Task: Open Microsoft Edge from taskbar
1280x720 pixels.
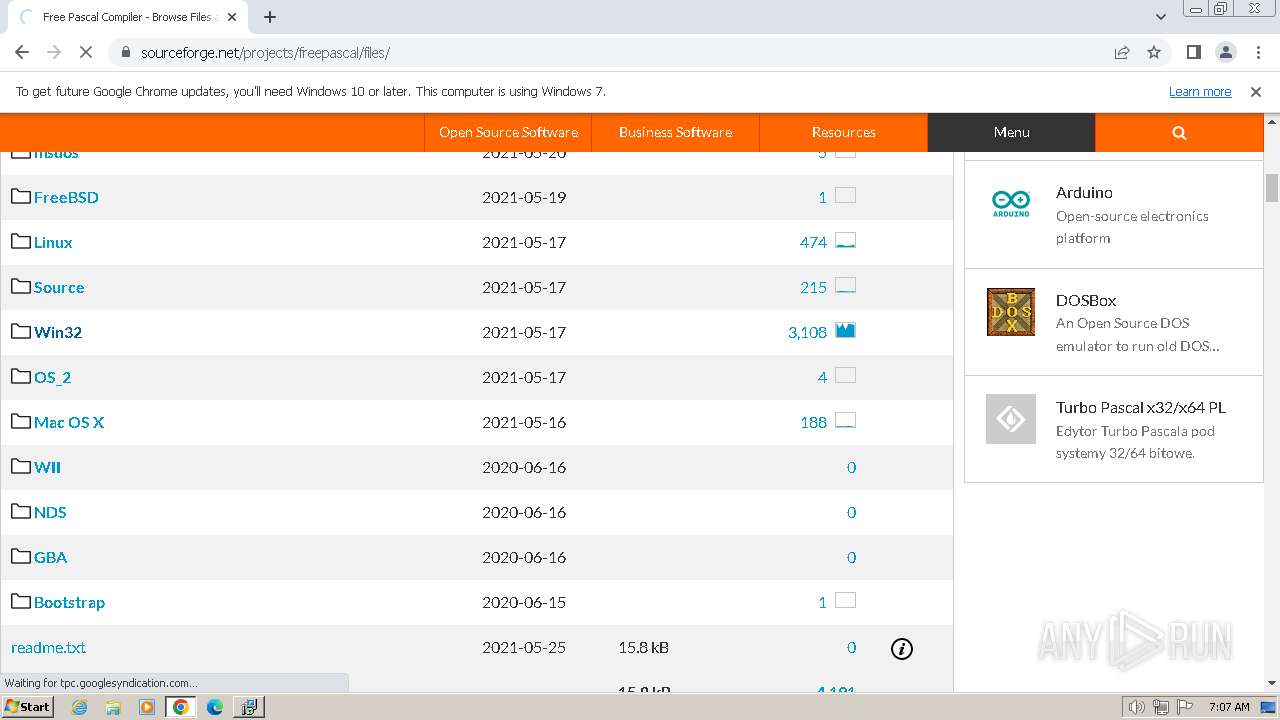Action: click(214, 707)
